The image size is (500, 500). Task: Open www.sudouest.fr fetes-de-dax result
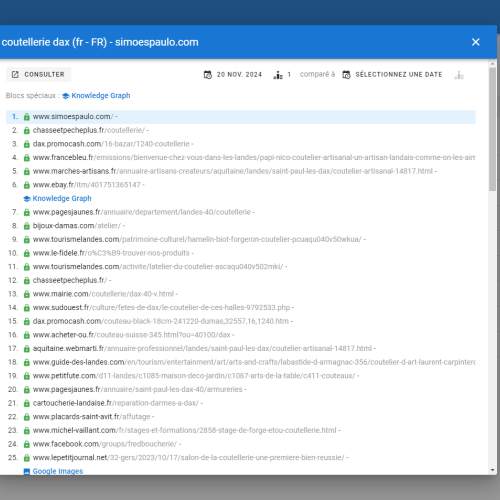tap(161, 307)
